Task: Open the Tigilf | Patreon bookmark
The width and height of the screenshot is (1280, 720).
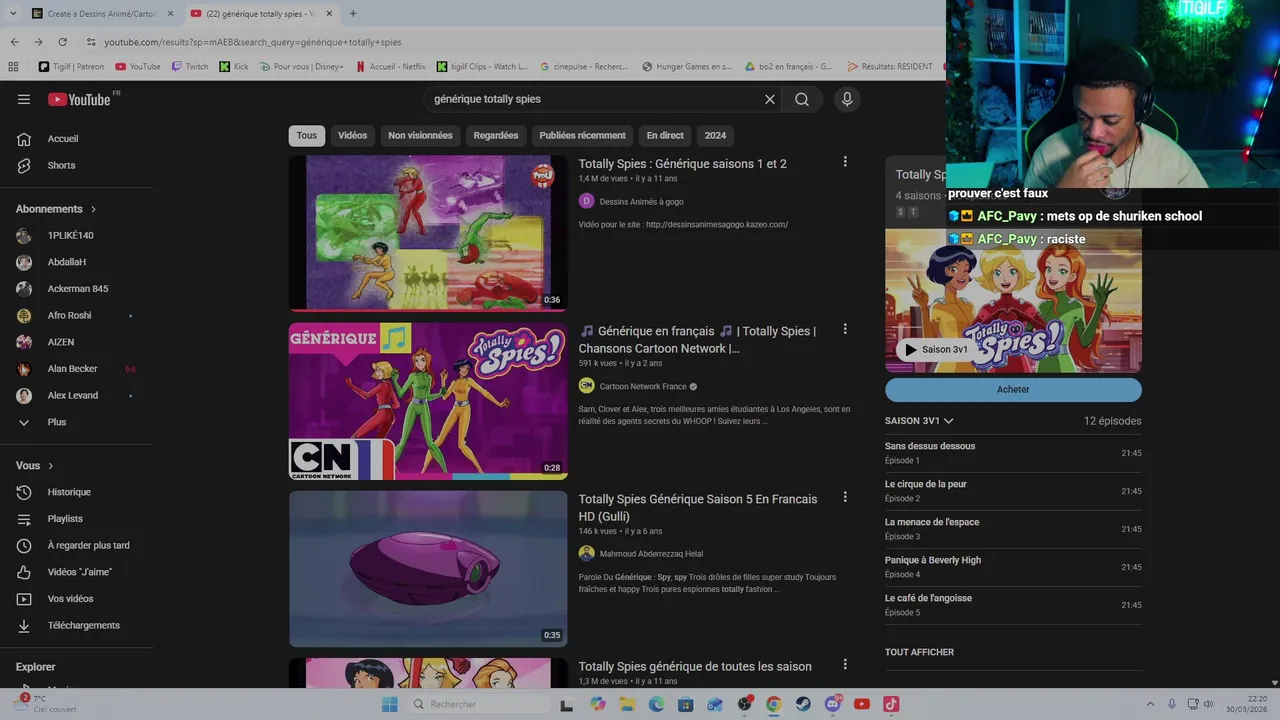Action: coord(71,67)
